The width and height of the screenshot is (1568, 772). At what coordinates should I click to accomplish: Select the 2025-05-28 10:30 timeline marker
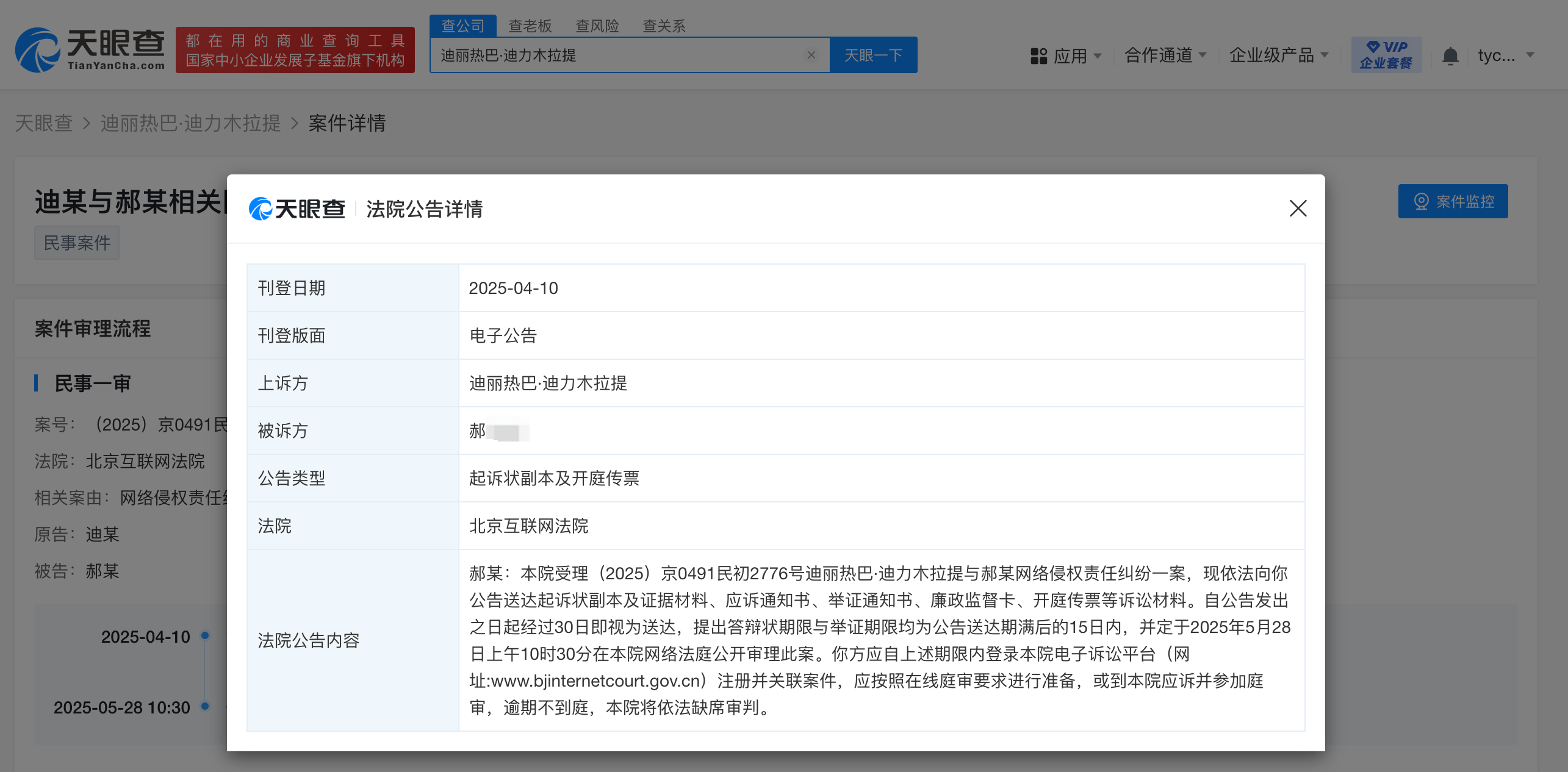(x=205, y=706)
